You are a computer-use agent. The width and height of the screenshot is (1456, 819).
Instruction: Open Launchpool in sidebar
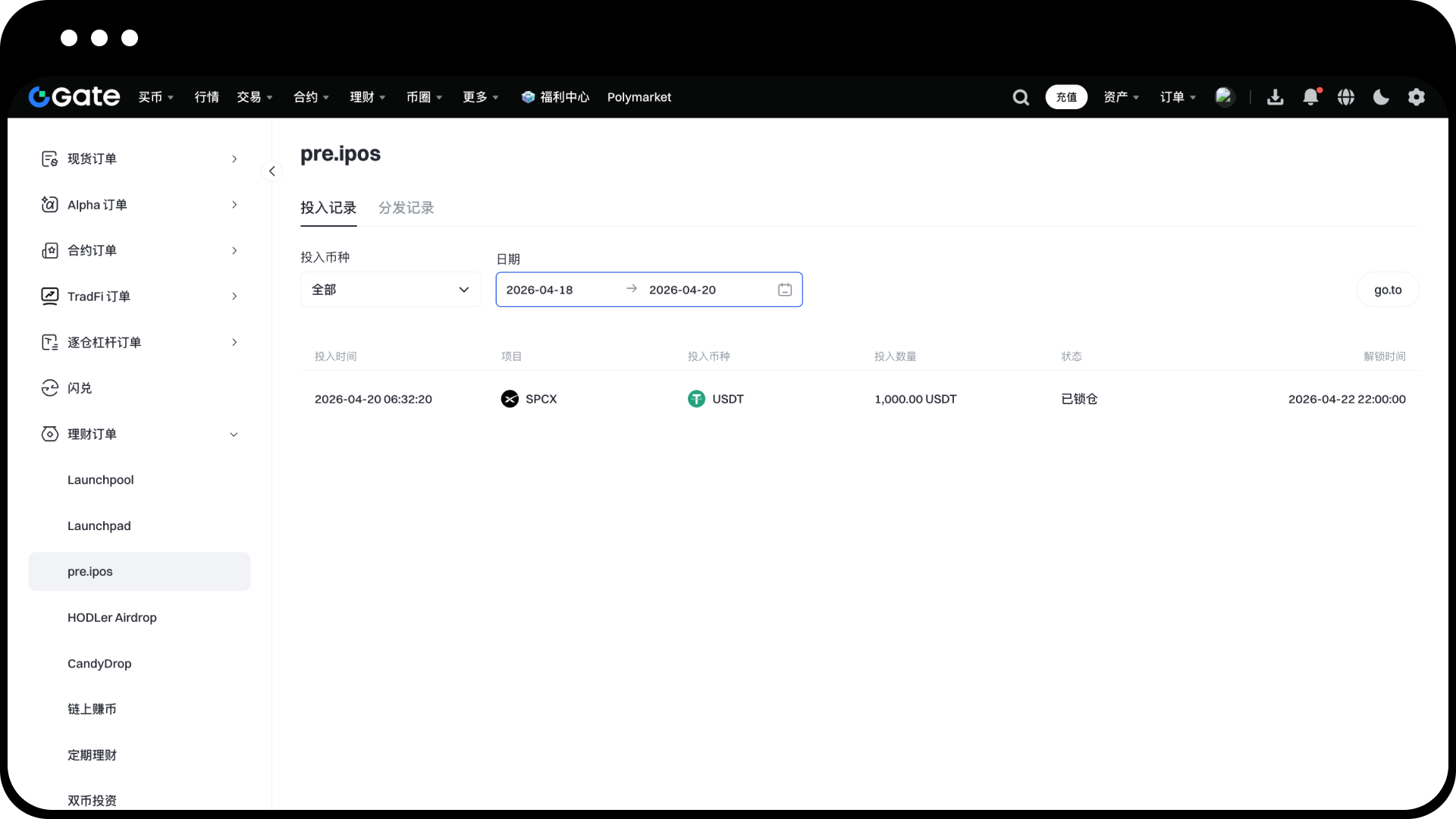100,480
